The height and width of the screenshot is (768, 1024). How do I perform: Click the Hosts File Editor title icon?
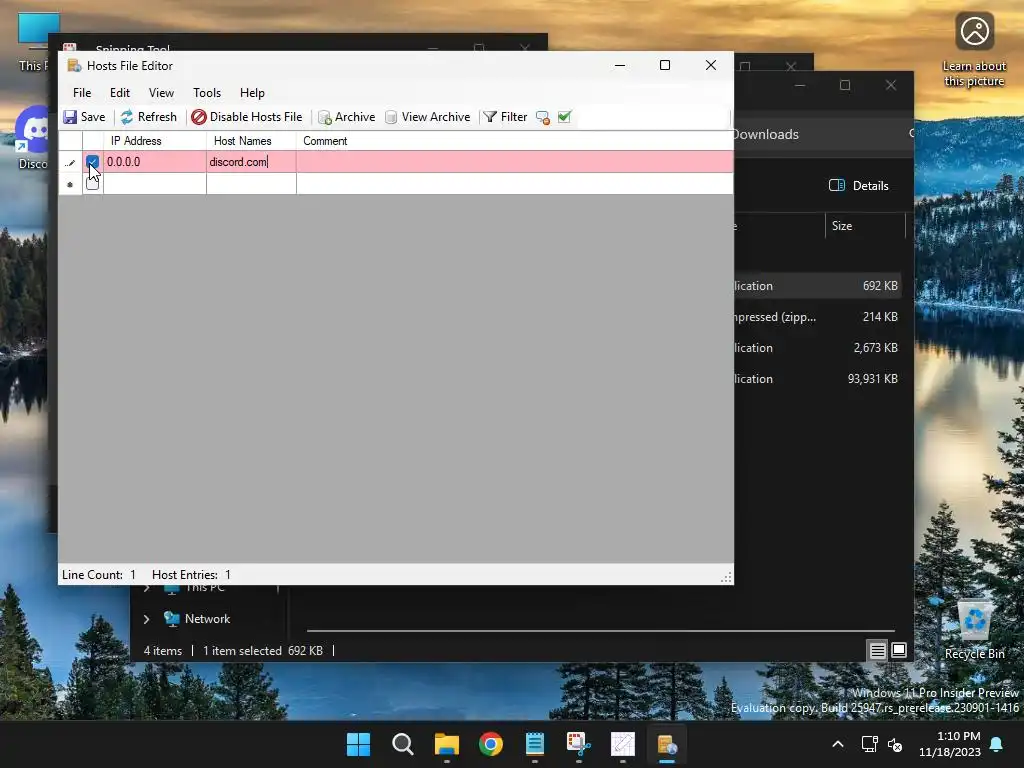tap(74, 65)
